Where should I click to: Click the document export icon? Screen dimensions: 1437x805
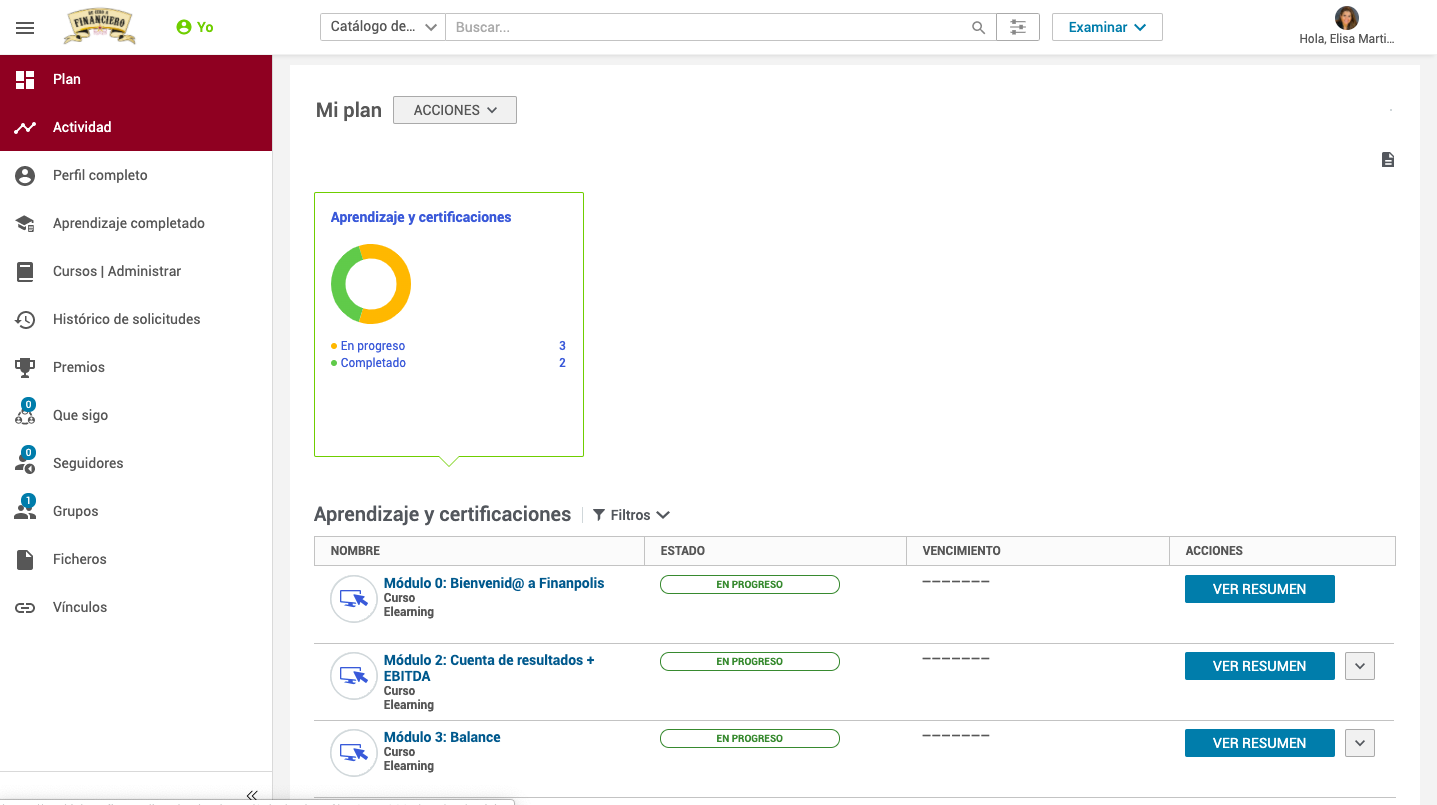click(x=1387, y=160)
